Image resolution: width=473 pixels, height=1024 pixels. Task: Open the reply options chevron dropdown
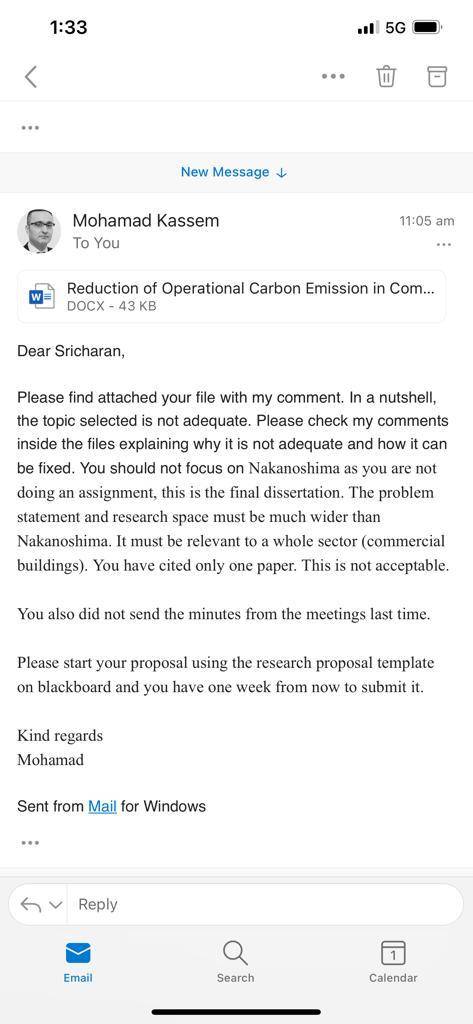(x=56, y=905)
